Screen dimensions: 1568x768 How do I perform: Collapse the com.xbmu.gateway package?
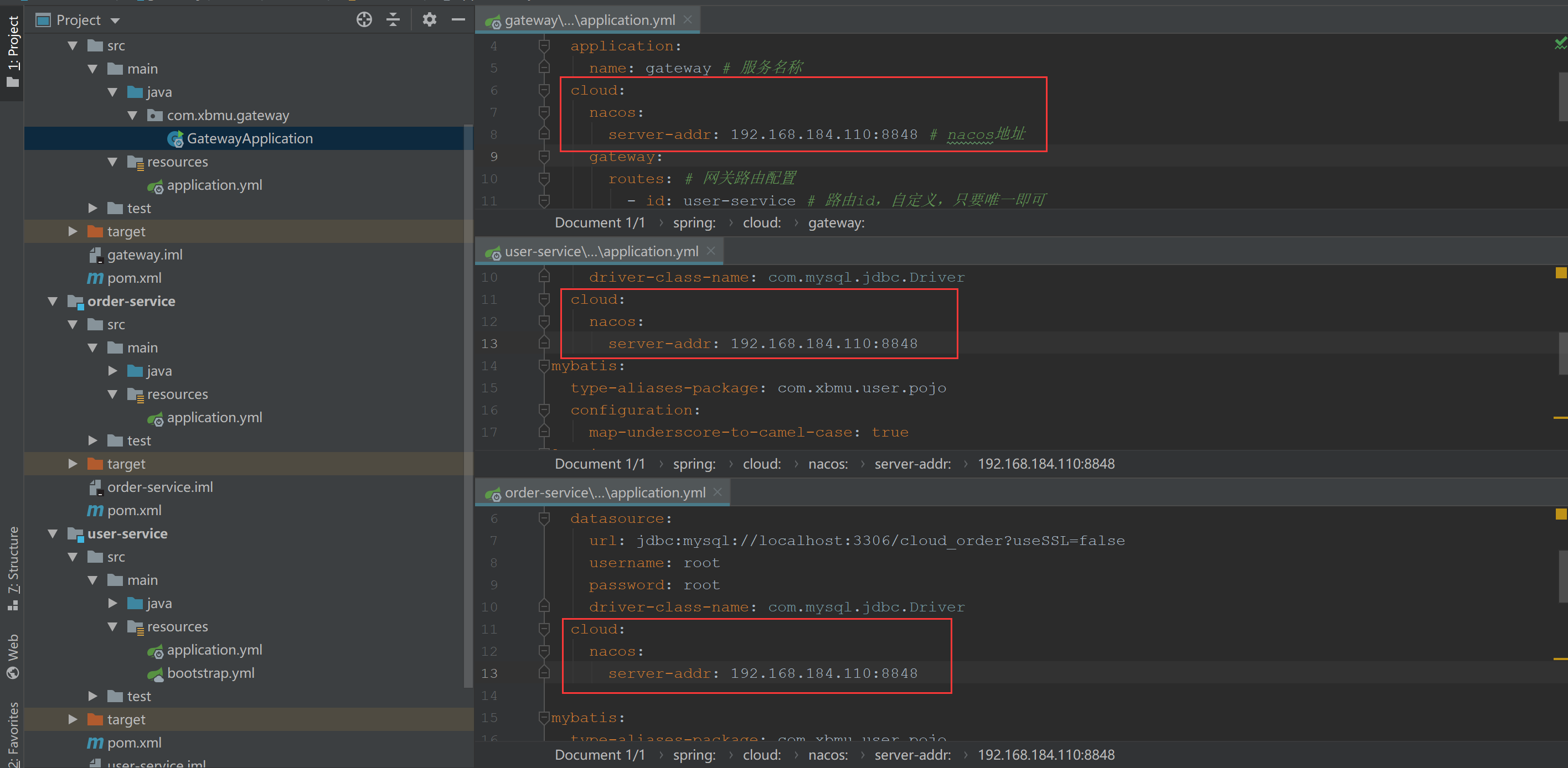133,116
